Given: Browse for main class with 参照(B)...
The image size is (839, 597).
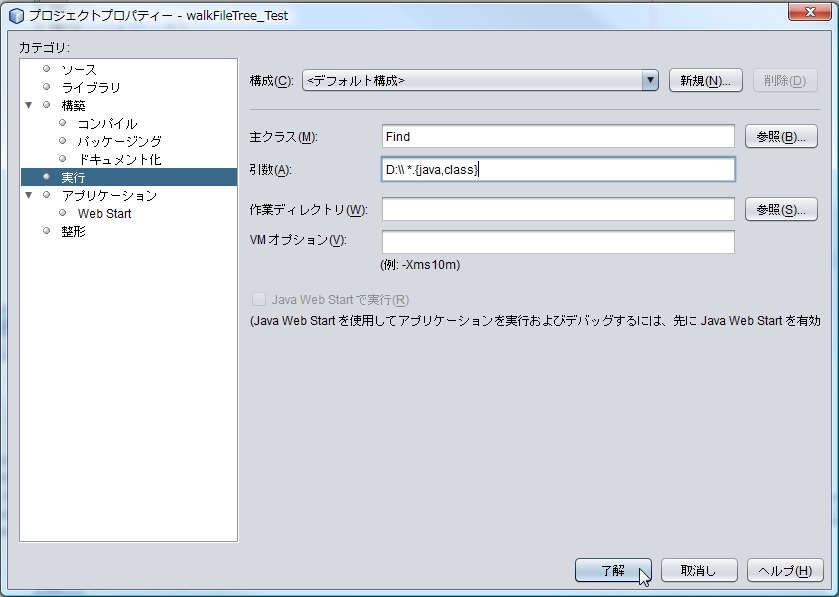Looking at the screenshot, I should point(781,137).
